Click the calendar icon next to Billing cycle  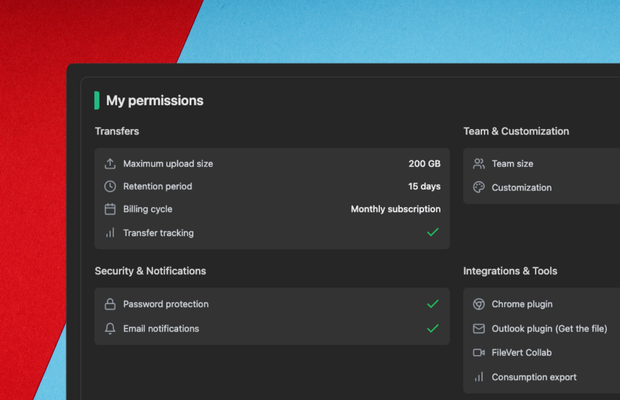pos(110,210)
